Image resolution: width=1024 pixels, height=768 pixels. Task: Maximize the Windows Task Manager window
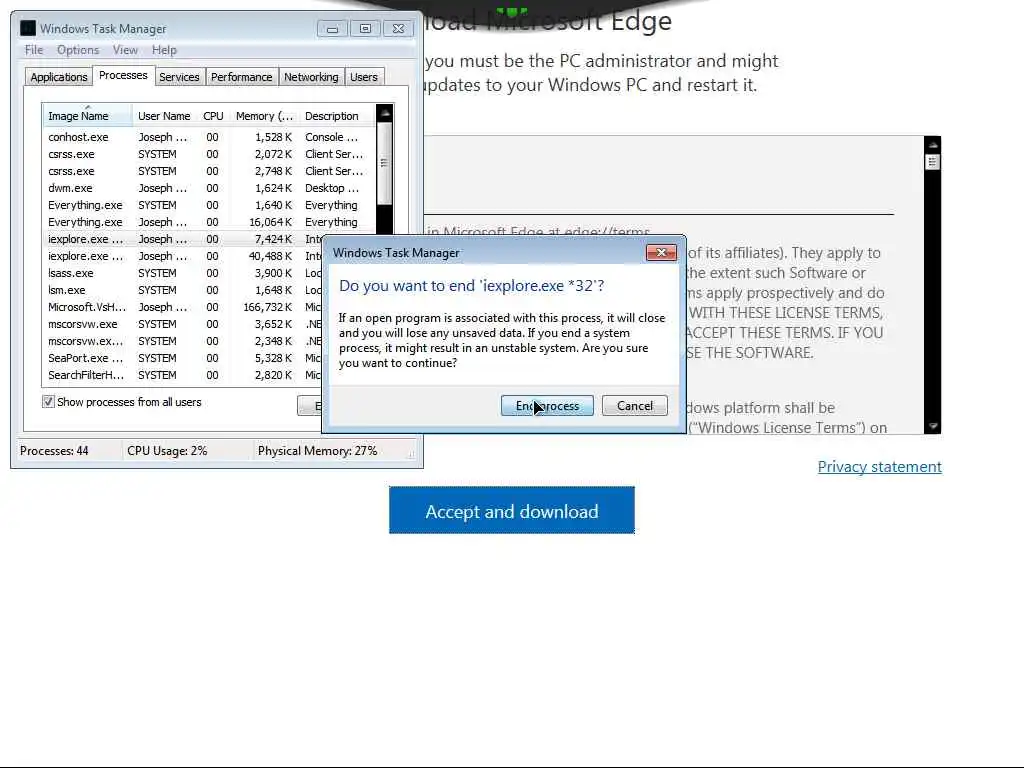click(x=365, y=29)
